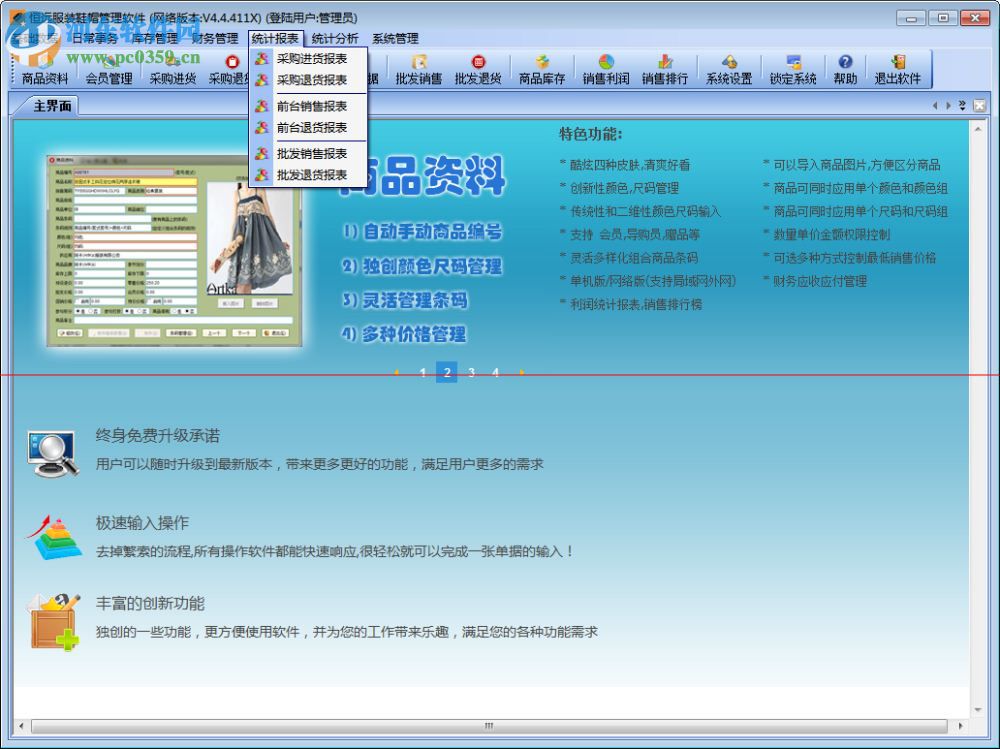The width and height of the screenshot is (1000, 749).
Task: Open the 批发退货 toolbar icon
Action: click(478, 72)
